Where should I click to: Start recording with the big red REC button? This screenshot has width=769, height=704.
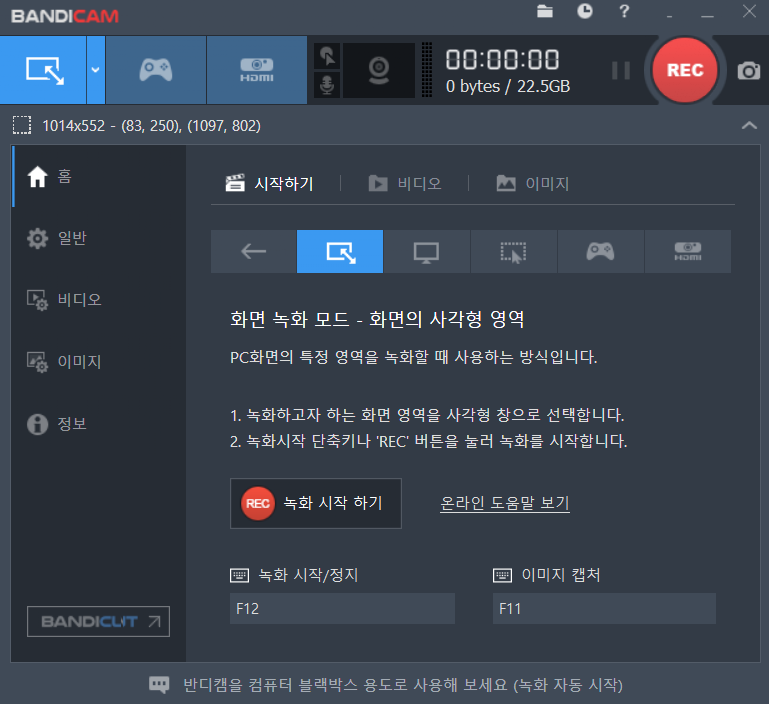(685, 70)
